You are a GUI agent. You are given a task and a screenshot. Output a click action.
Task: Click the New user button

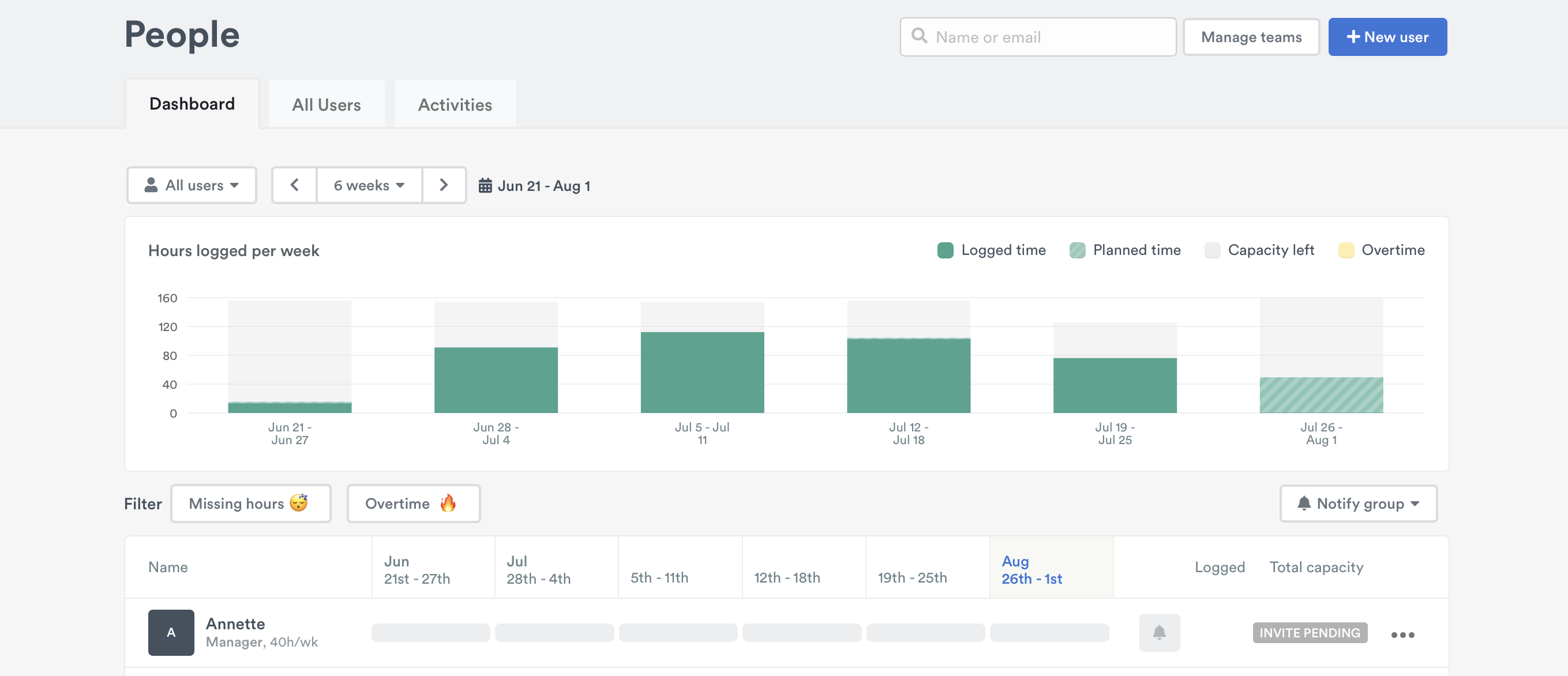pyautogui.click(x=1387, y=37)
